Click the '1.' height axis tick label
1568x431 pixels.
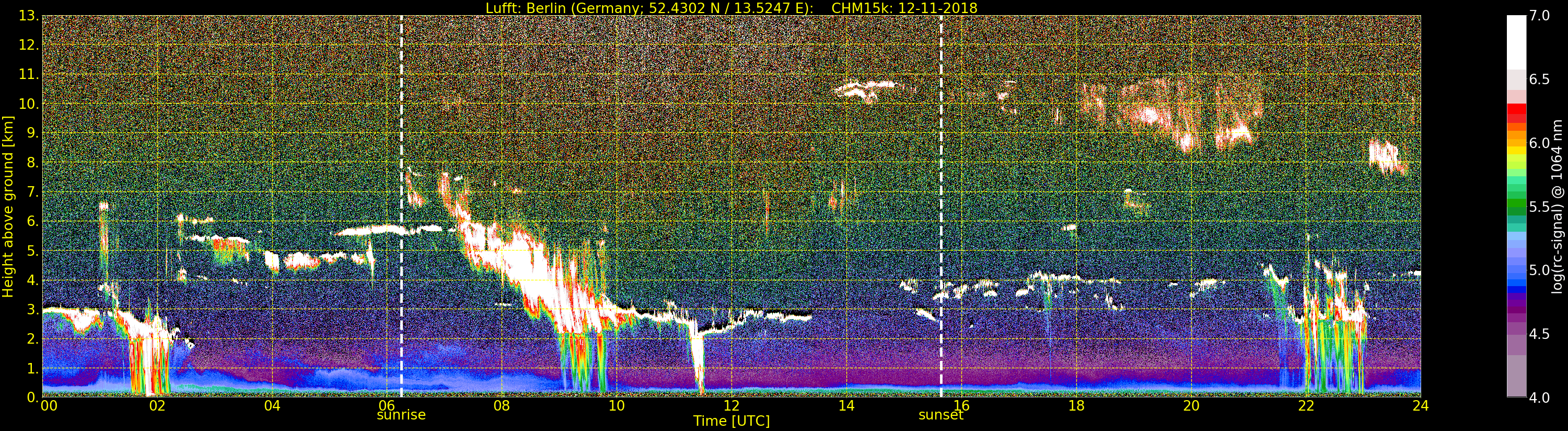coord(33,368)
